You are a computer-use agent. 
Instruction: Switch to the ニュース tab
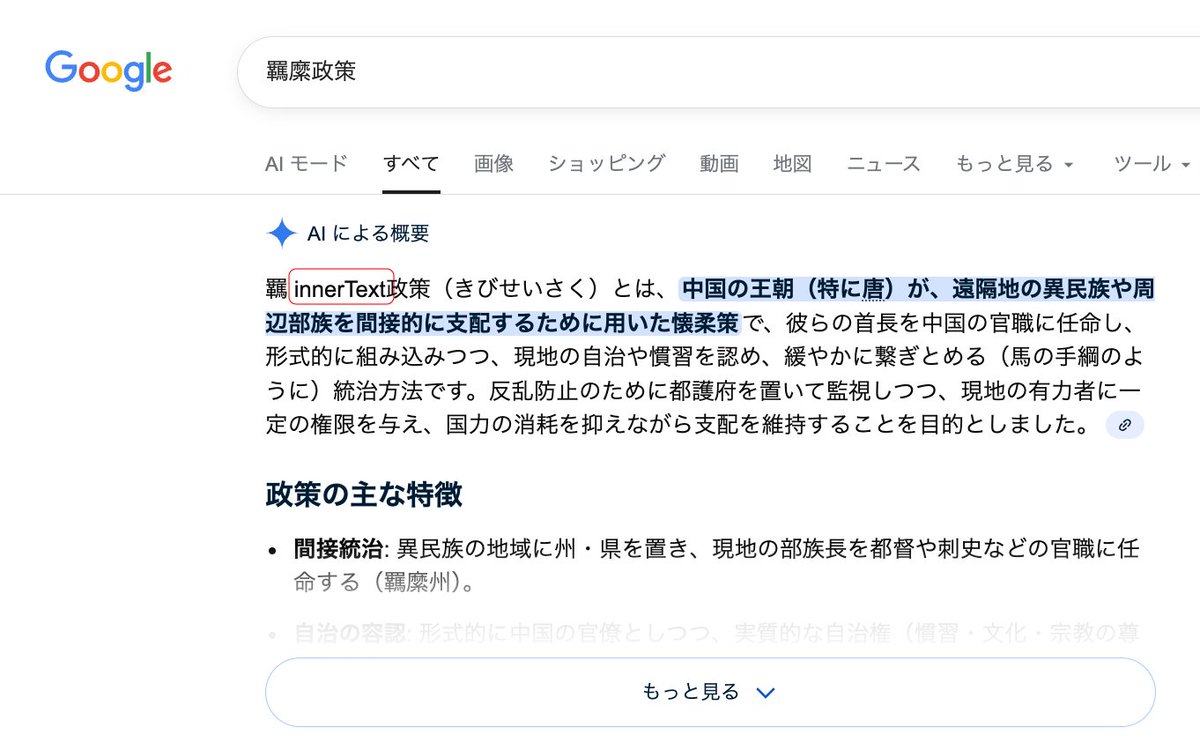click(x=883, y=164)
